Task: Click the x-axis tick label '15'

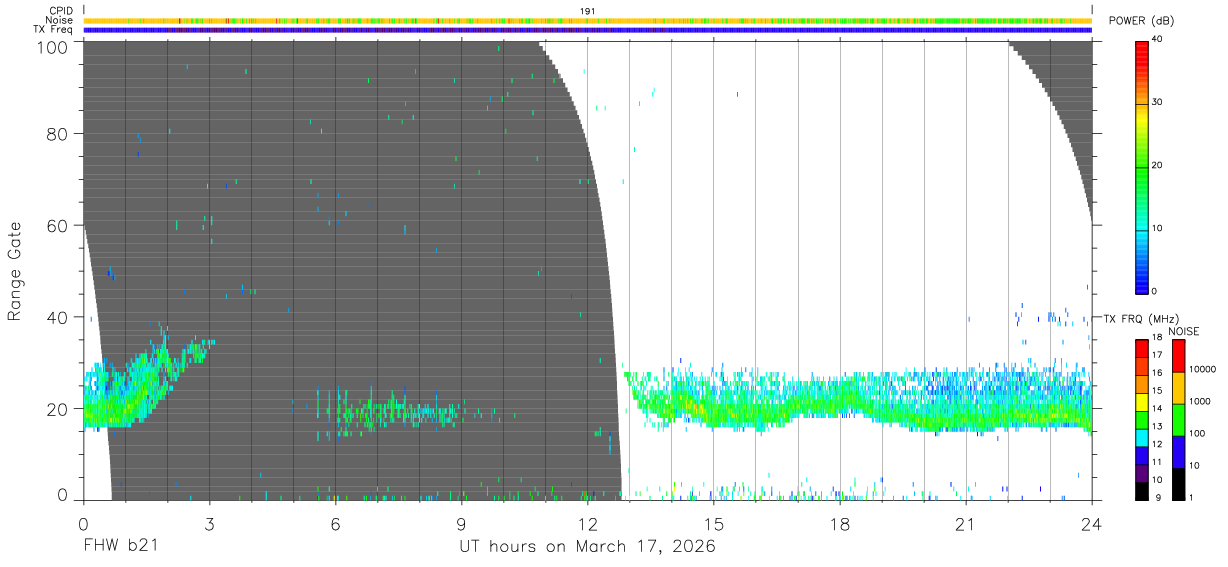Action: 713,524
